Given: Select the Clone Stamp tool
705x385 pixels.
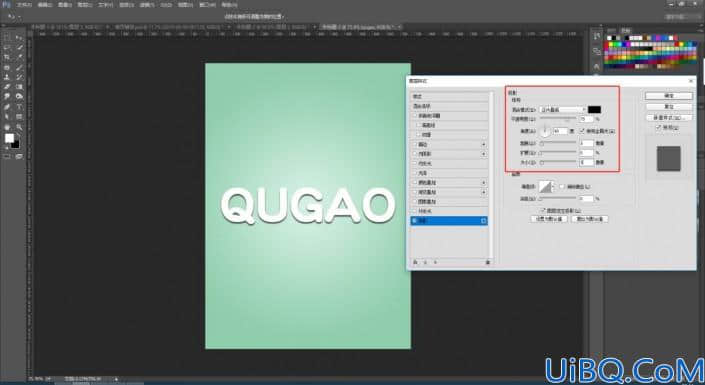Looking at the screenshot, I should [x=7, y=77].
